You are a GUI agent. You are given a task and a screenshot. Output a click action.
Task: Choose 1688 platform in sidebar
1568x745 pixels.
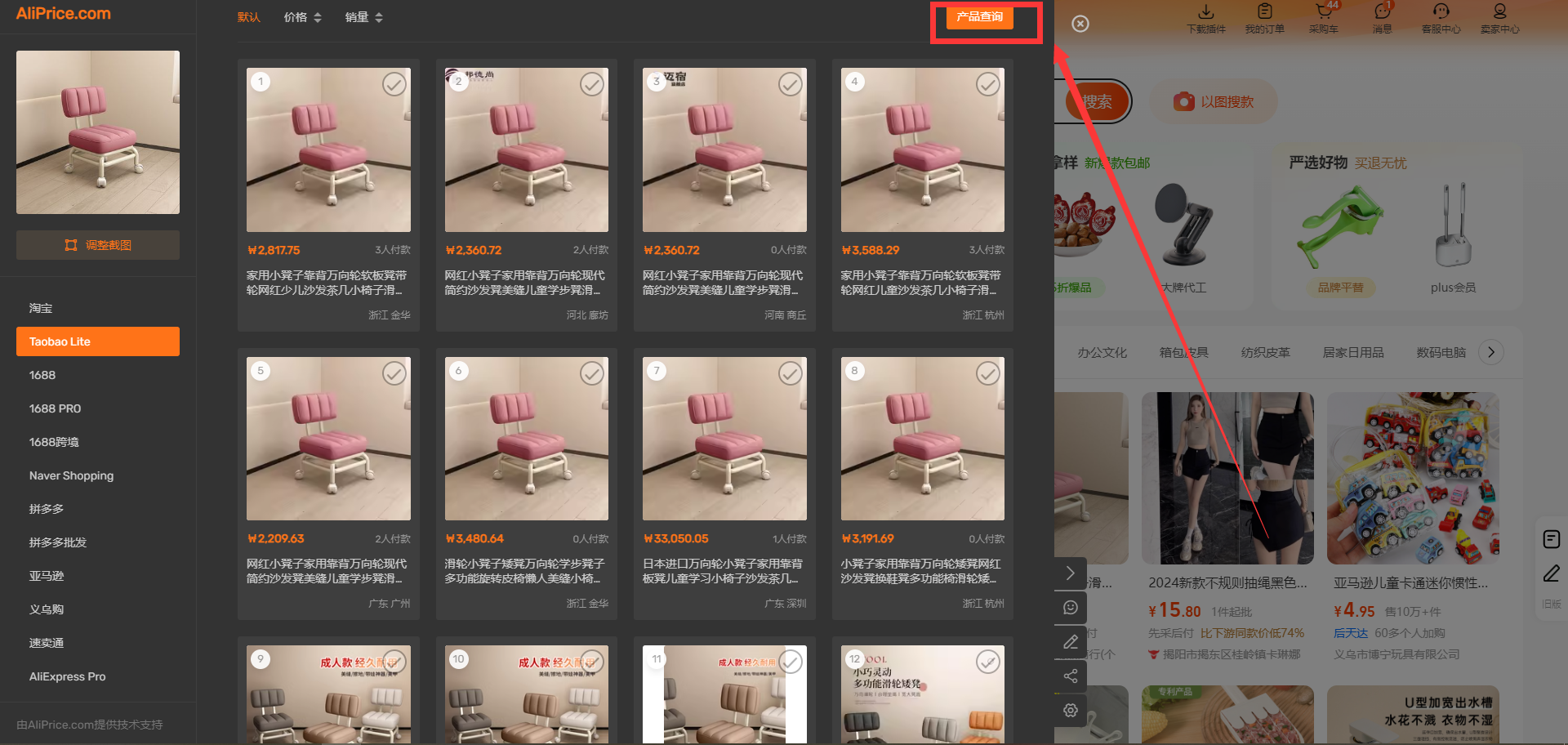coord(98,375)
